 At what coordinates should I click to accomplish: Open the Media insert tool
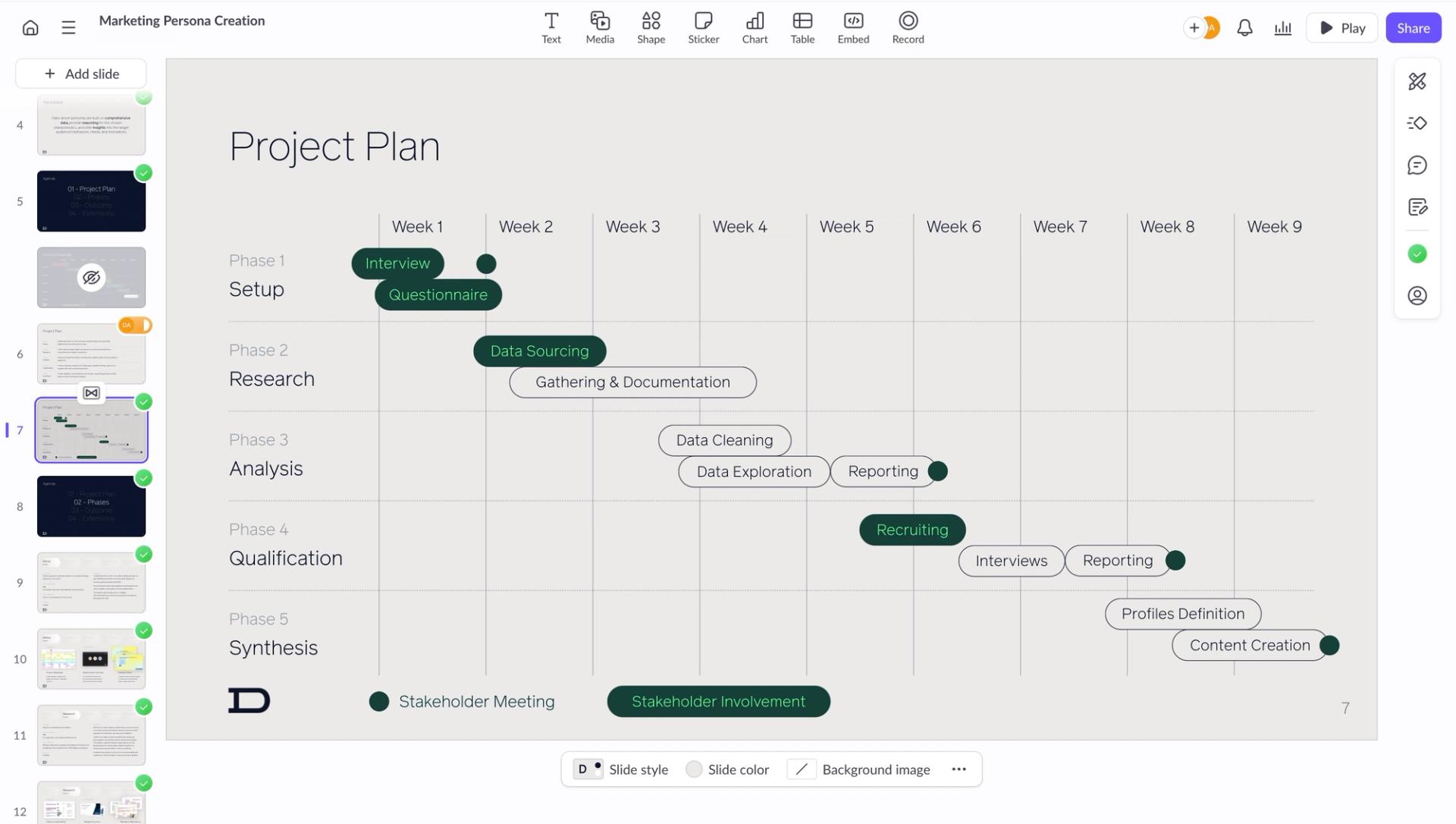coord(600,28)
